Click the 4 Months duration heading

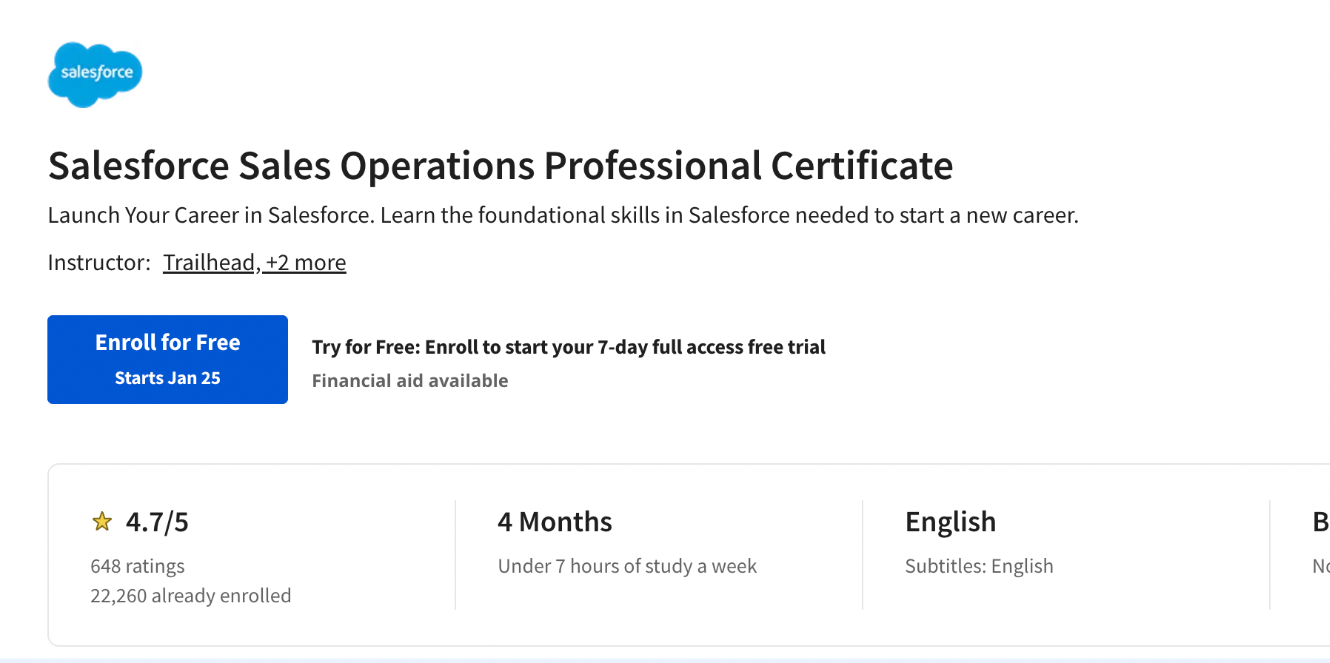click(x=555, y=522)
